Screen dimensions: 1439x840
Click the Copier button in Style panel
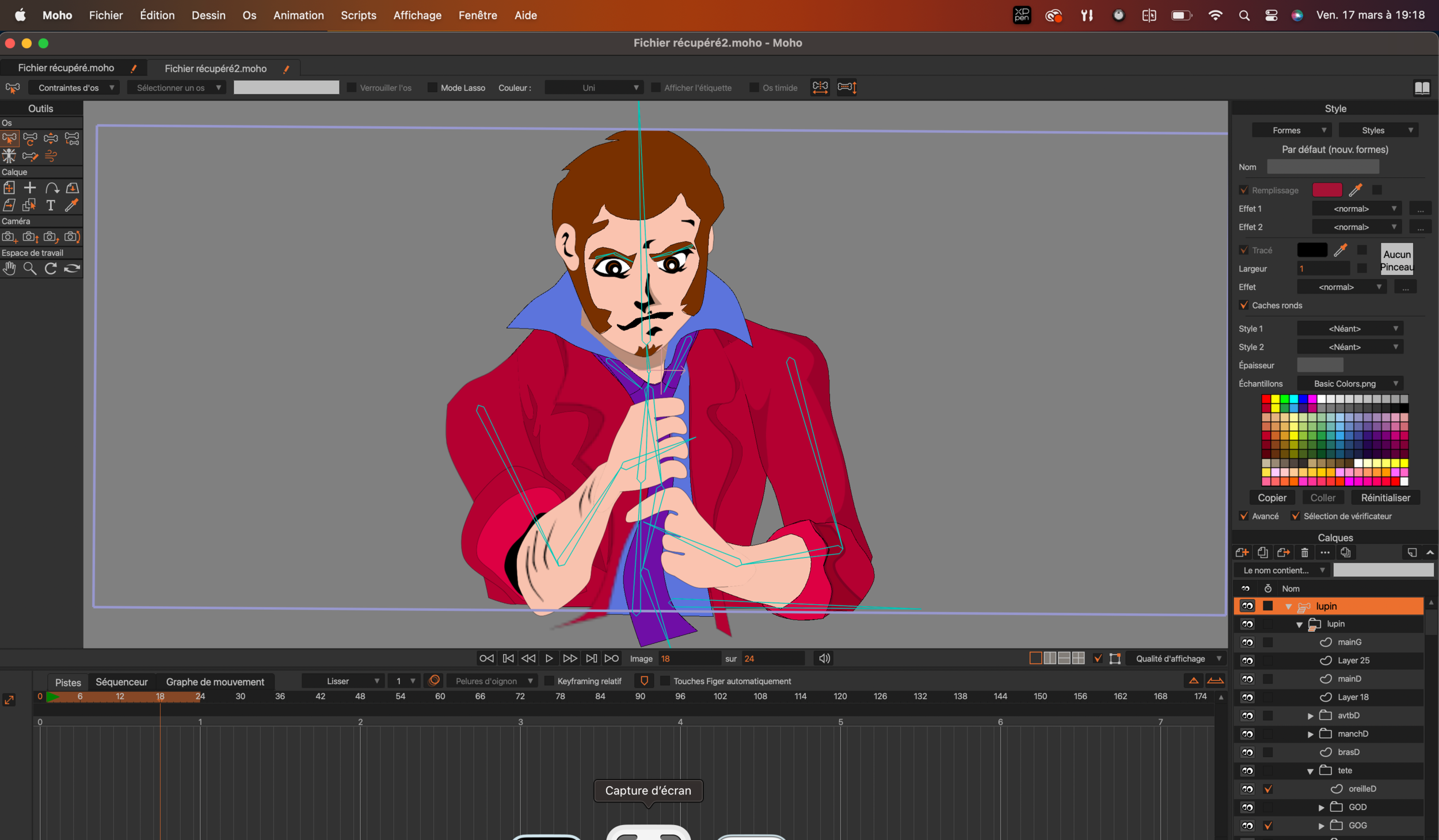click(1272, 498)
